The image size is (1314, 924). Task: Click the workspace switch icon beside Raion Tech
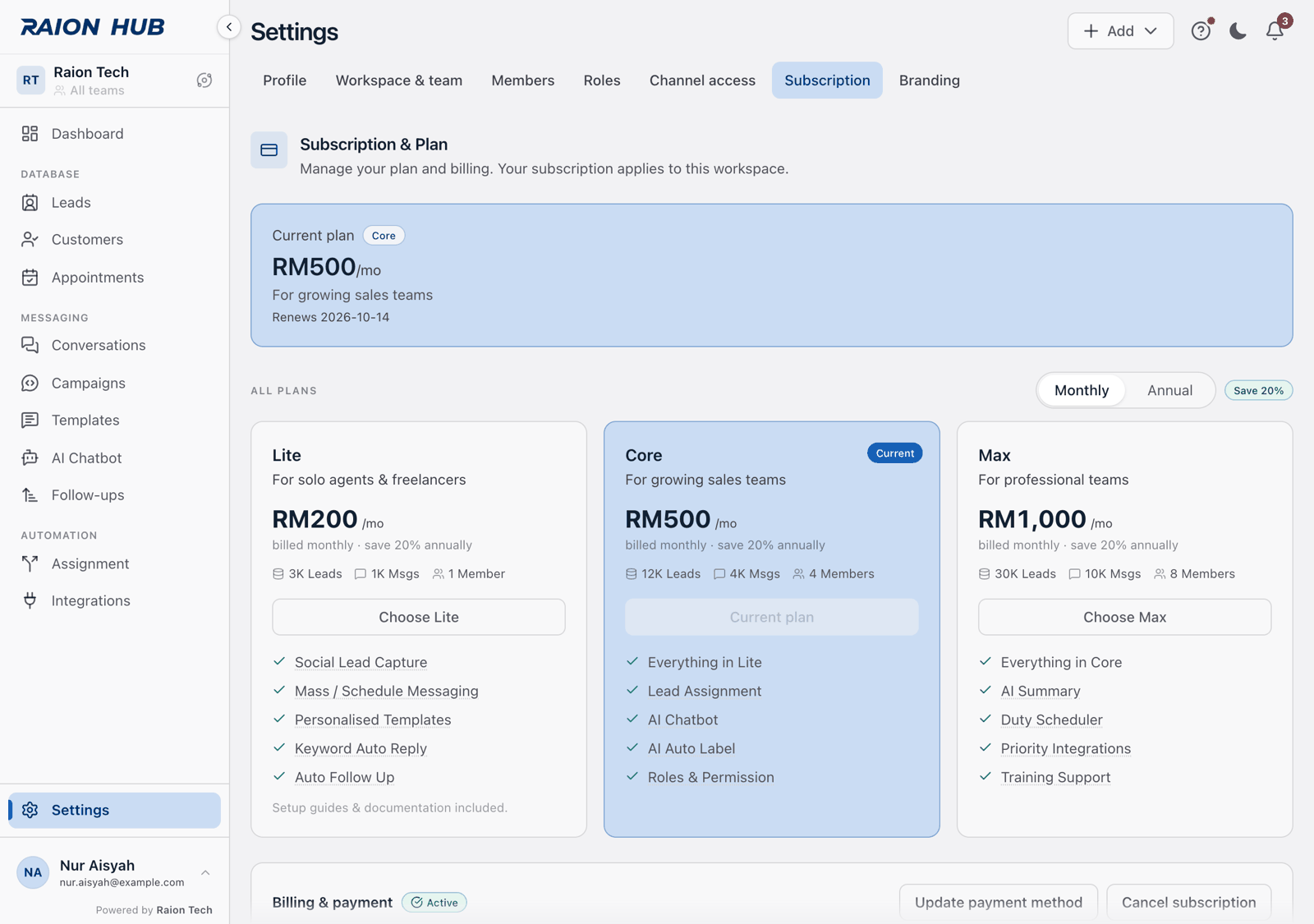click(204, 80)
